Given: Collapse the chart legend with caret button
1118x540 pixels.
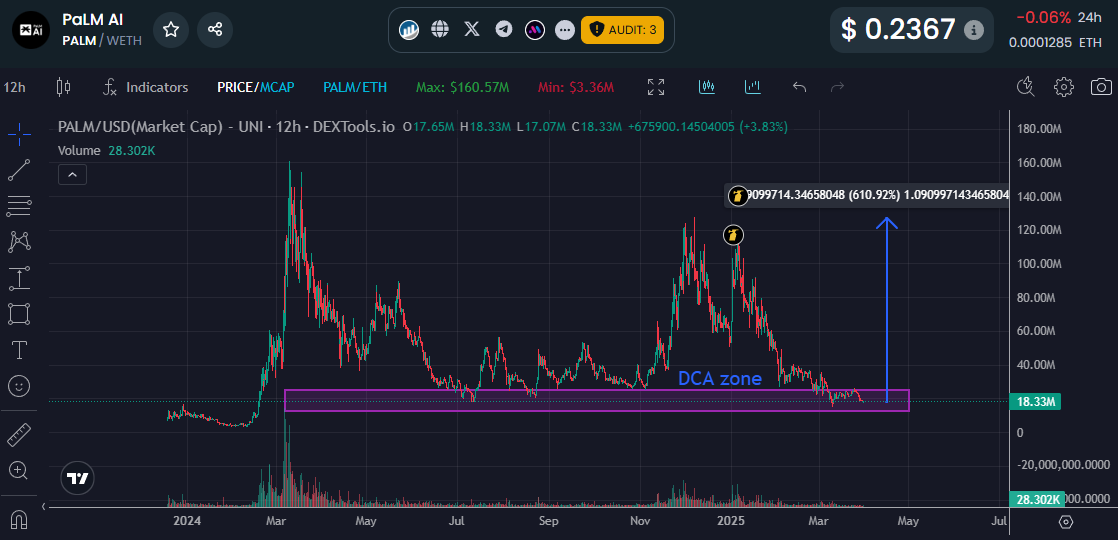Looking at the screenshot, I should [x=73, y=174].
